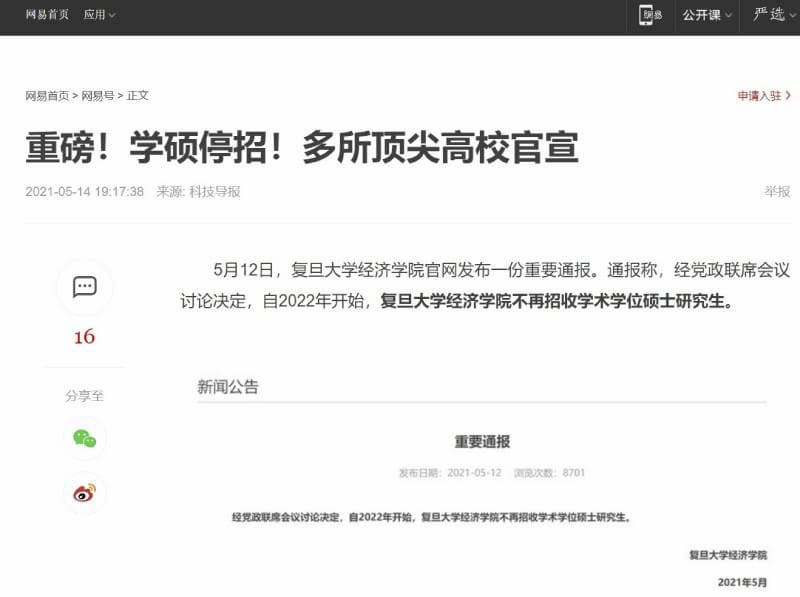
Task: Click the 2021年5月 date text
Action: click(742, 582)
